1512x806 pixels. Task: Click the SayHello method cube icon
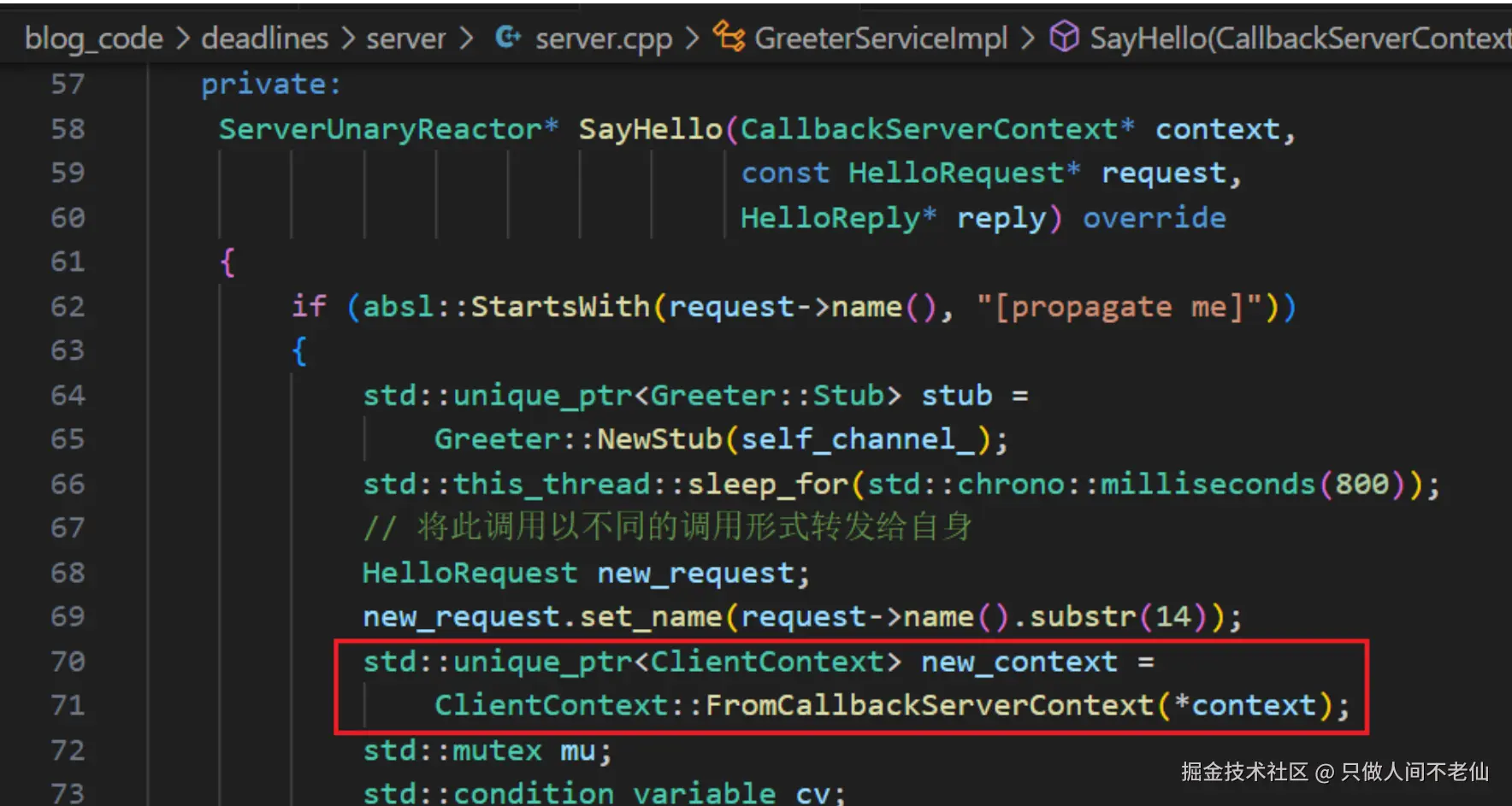pyautogui.click(x=1064, y=38)
